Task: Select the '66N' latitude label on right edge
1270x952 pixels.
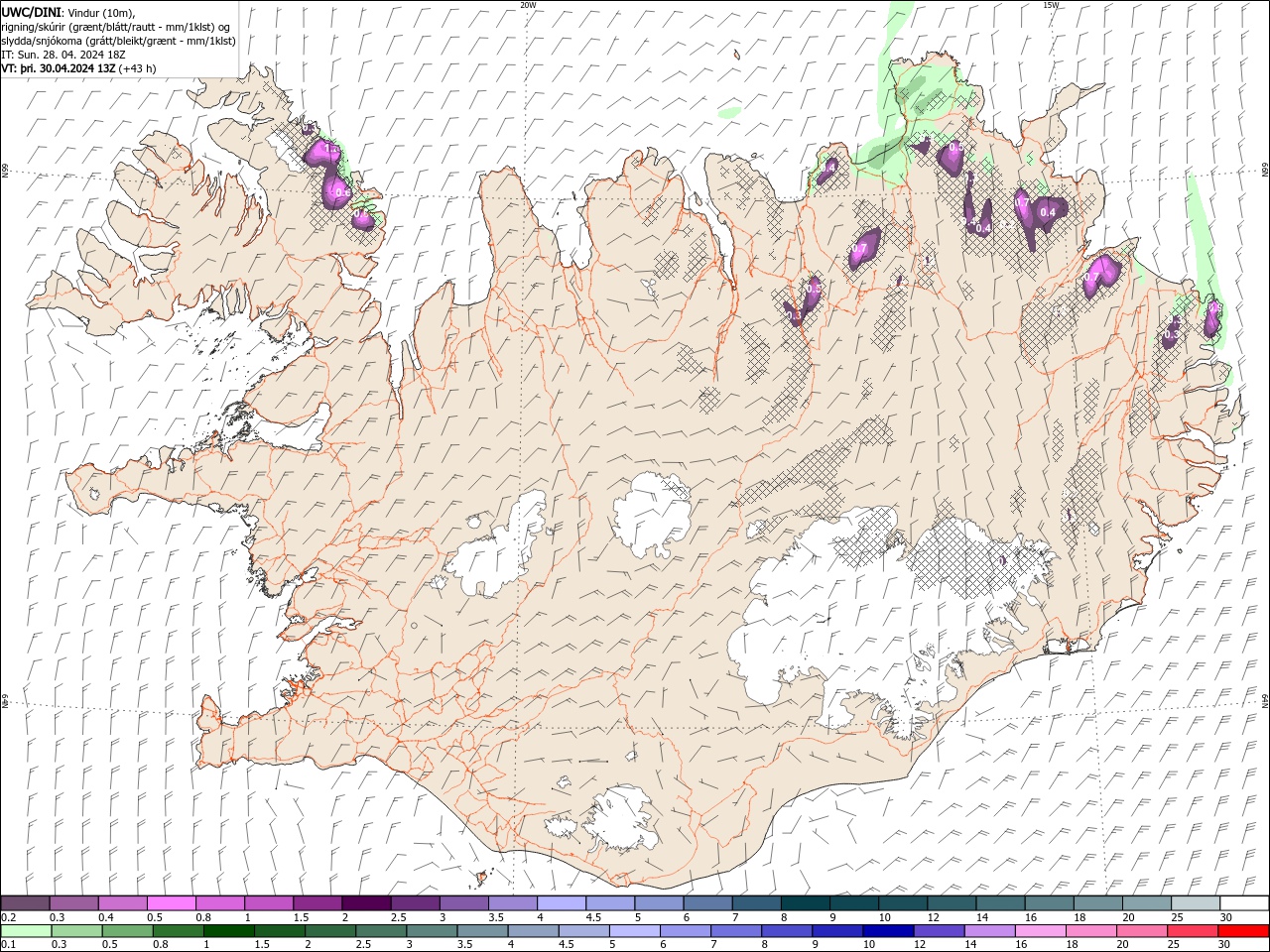Action: (1265, 171)
